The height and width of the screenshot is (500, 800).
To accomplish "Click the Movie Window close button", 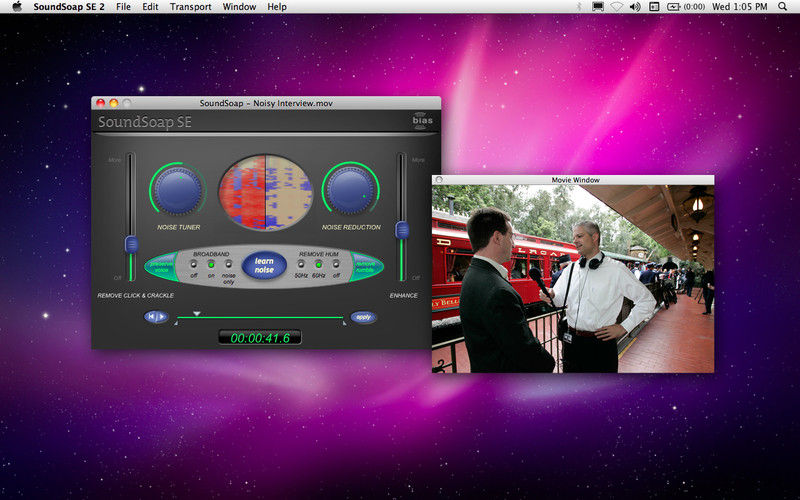I will (439, 180).
